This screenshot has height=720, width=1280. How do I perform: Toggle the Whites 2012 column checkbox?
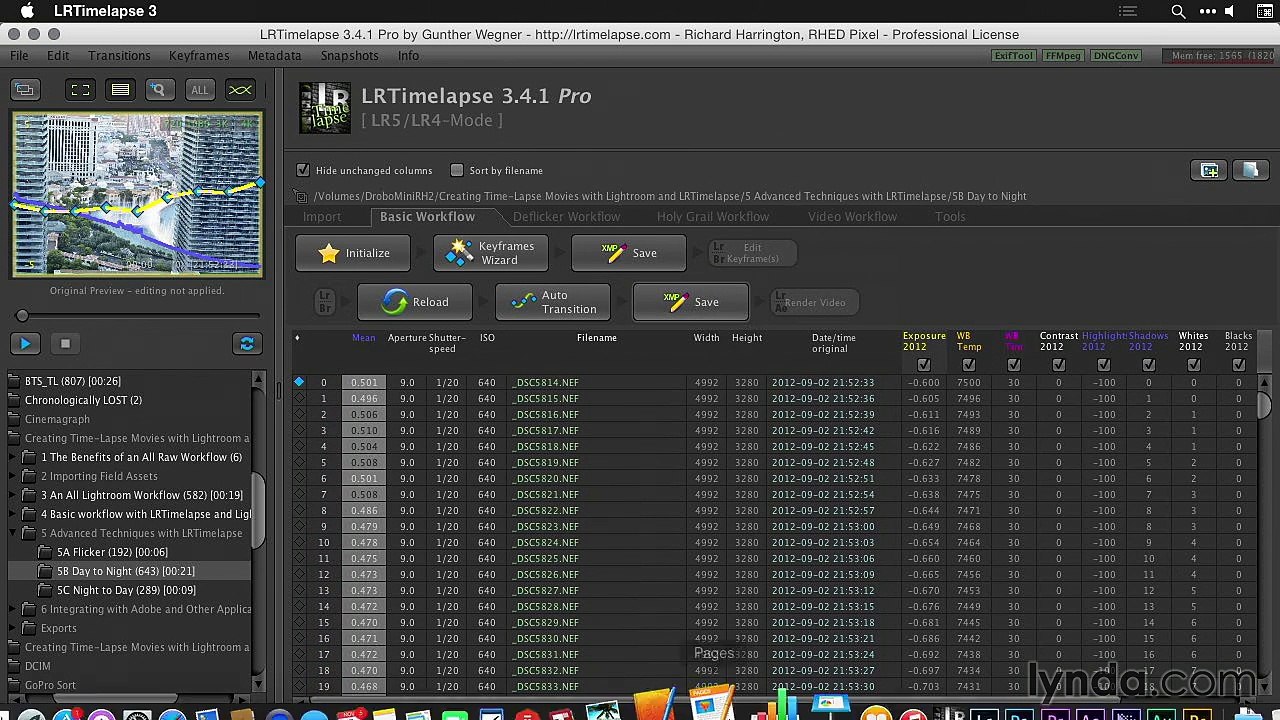1194,365
